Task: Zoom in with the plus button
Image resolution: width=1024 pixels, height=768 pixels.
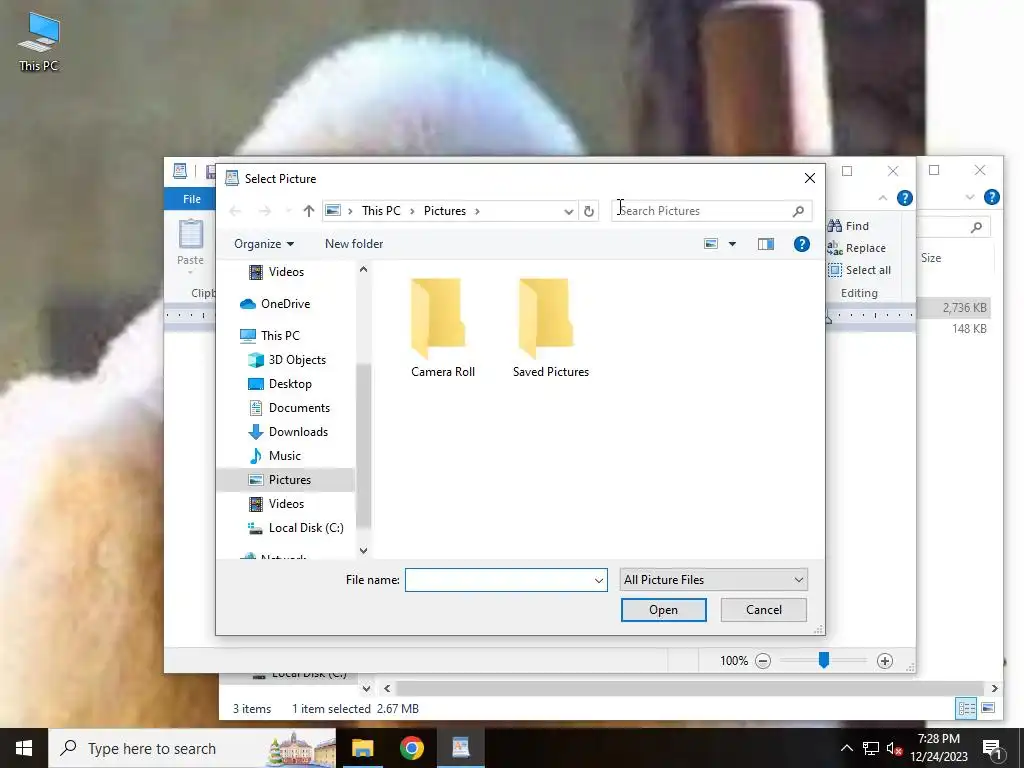Action: pyautogui.click(x=884, y=661)
